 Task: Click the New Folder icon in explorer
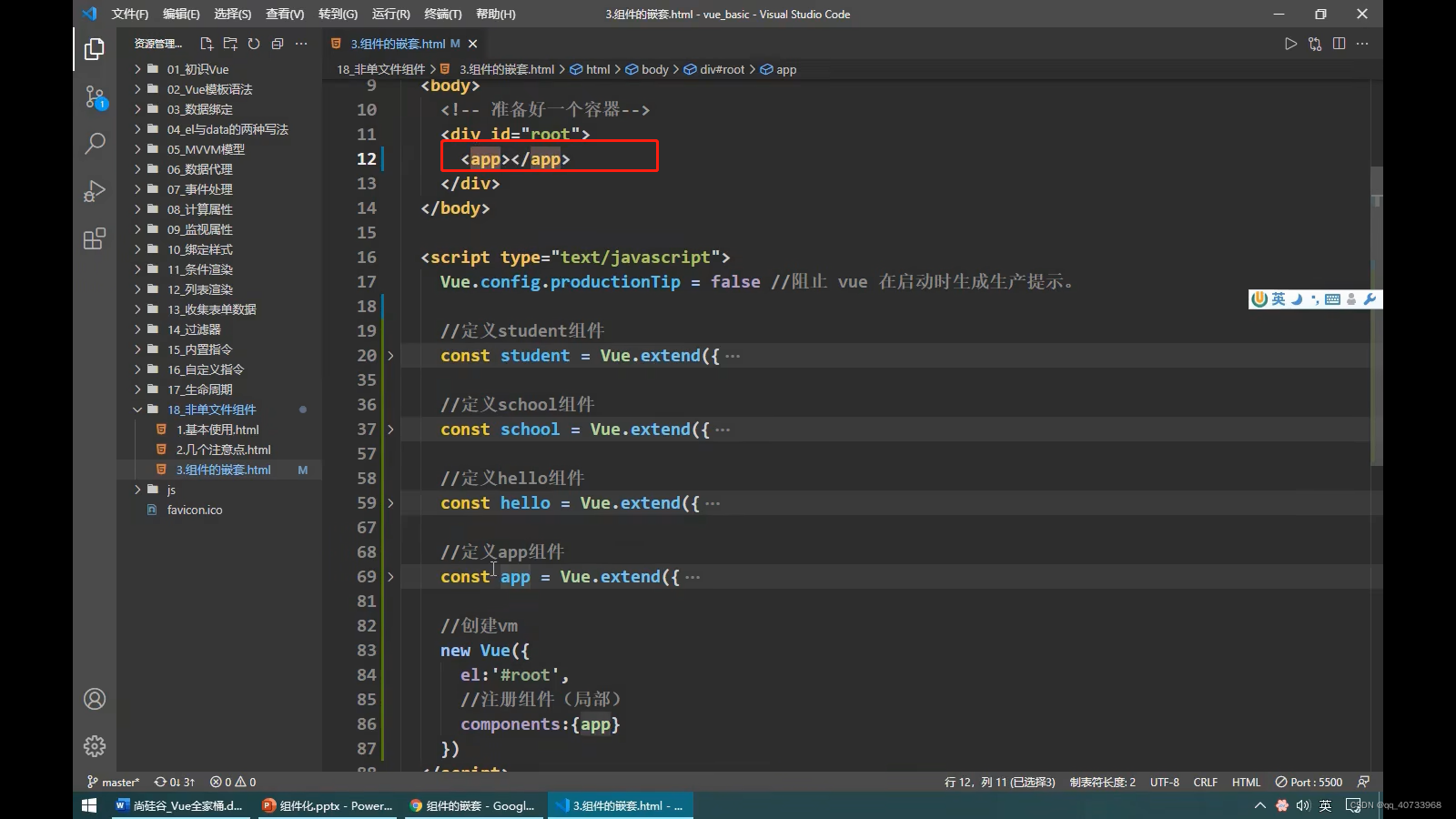(230, 44)
